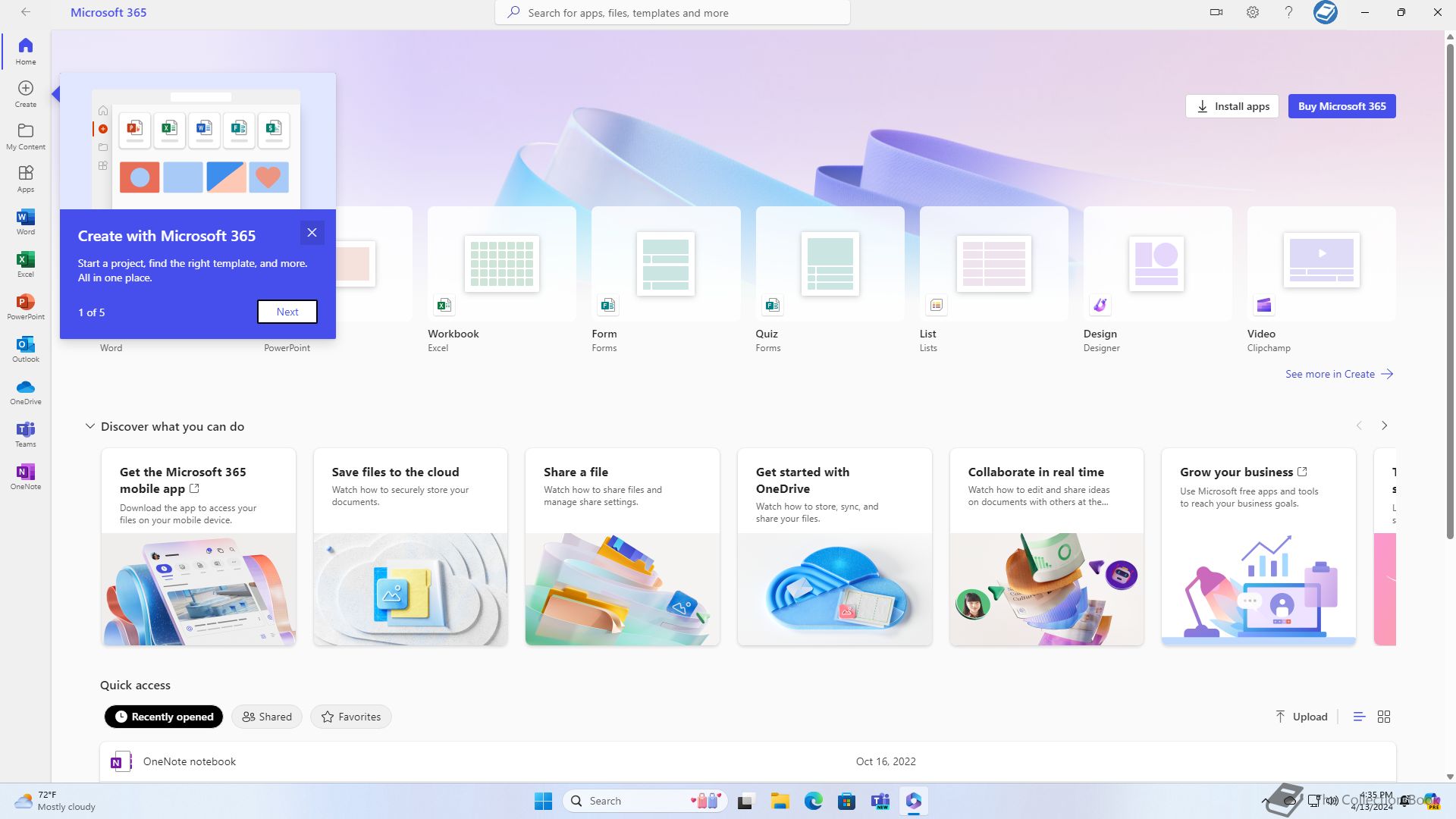Open OneDrive from the sidebar

pos(26,391)
